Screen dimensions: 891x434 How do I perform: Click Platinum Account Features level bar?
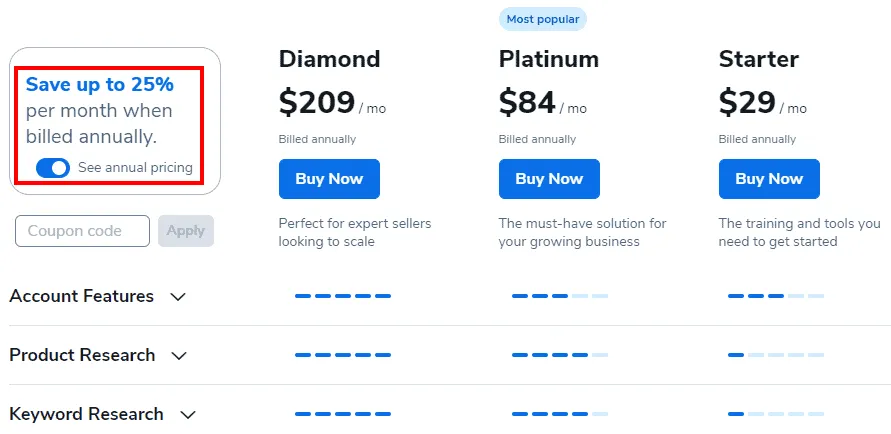pyautogui.click(x=559, y=296)
